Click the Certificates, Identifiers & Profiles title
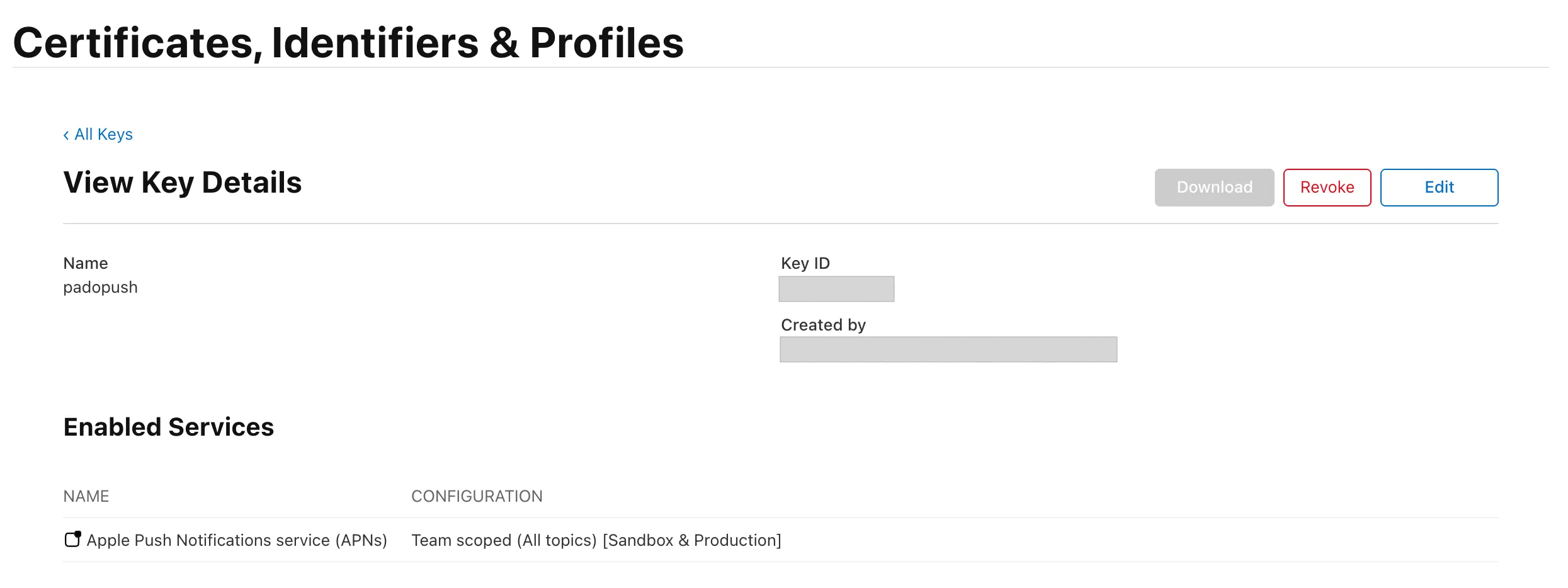 348,43
